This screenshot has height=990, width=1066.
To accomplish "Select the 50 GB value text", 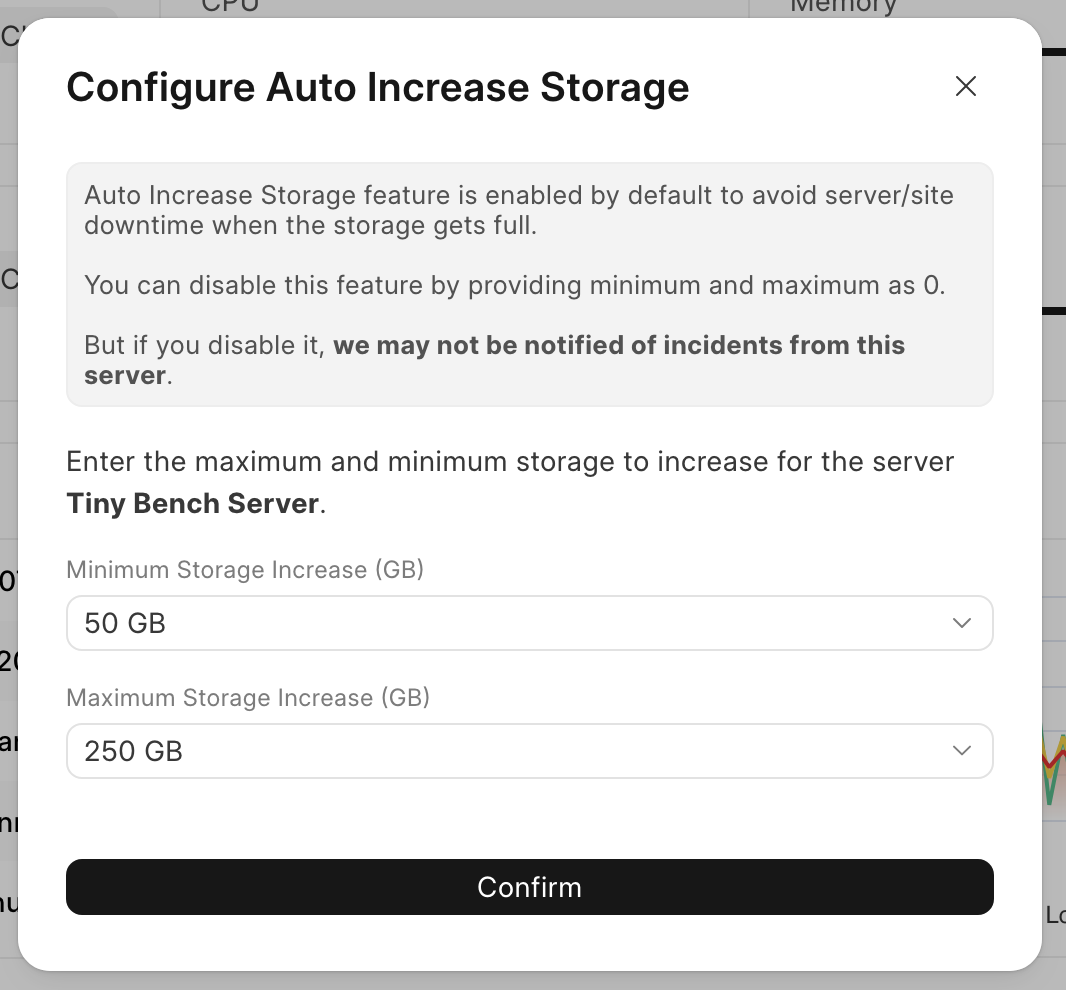I will click(125, 624).
